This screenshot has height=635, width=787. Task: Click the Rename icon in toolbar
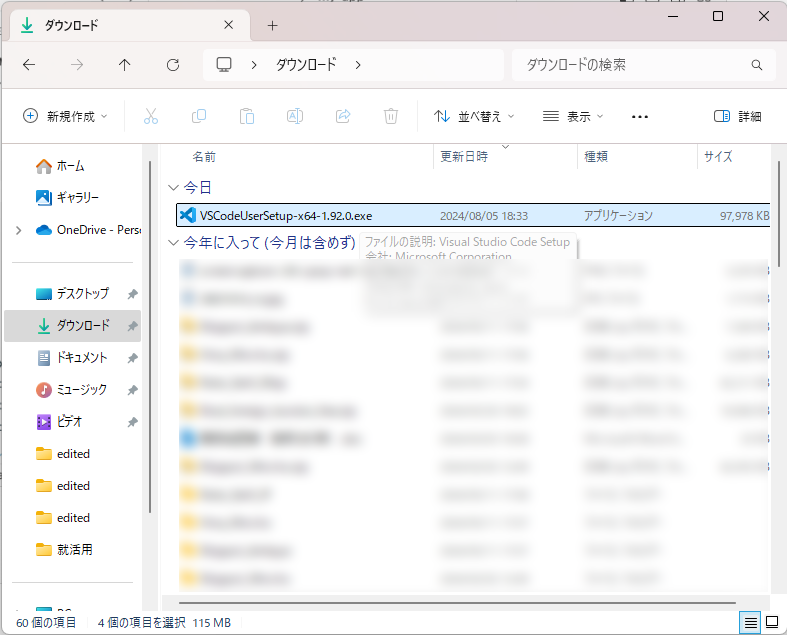point(295,116)
